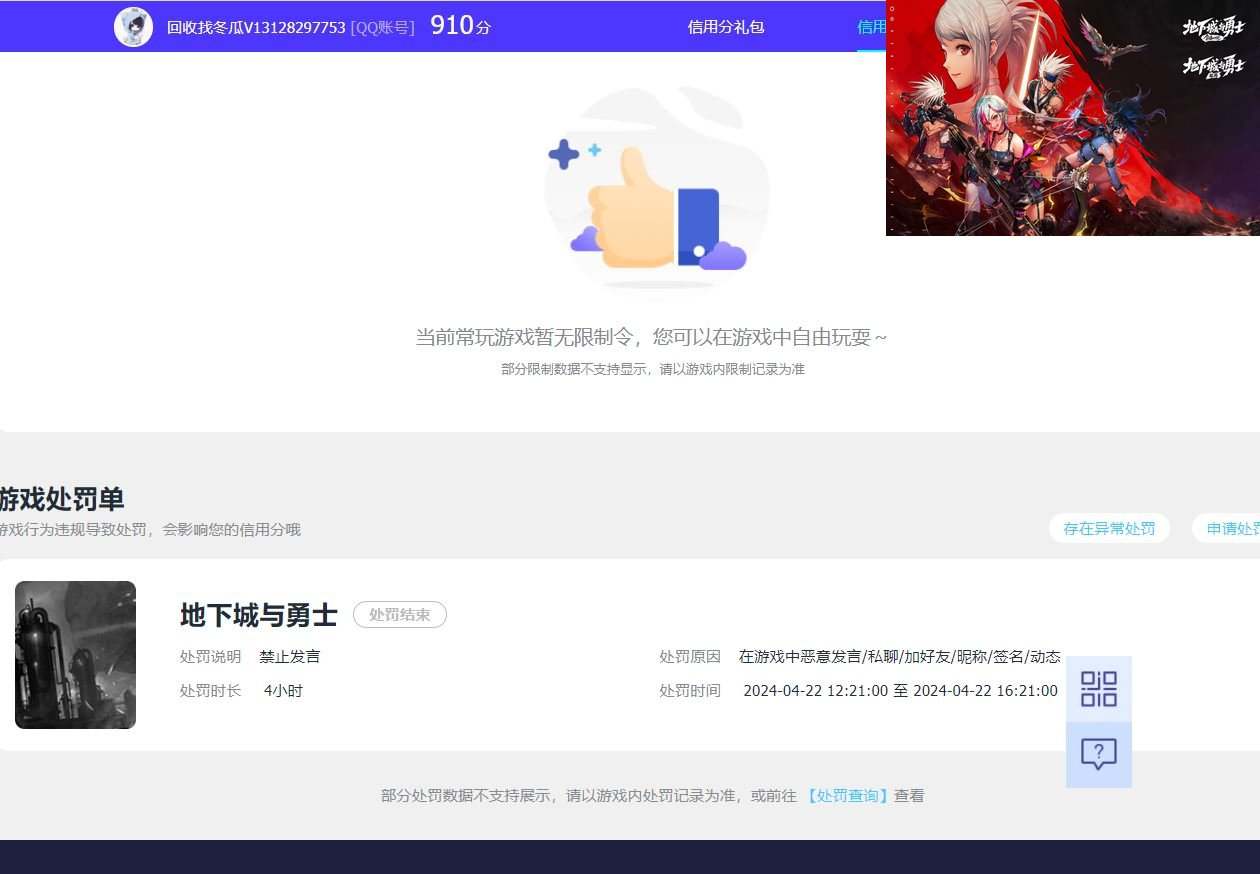Click the 禁止发言 penalty description
1260x874 pixels.
(290, 657)
